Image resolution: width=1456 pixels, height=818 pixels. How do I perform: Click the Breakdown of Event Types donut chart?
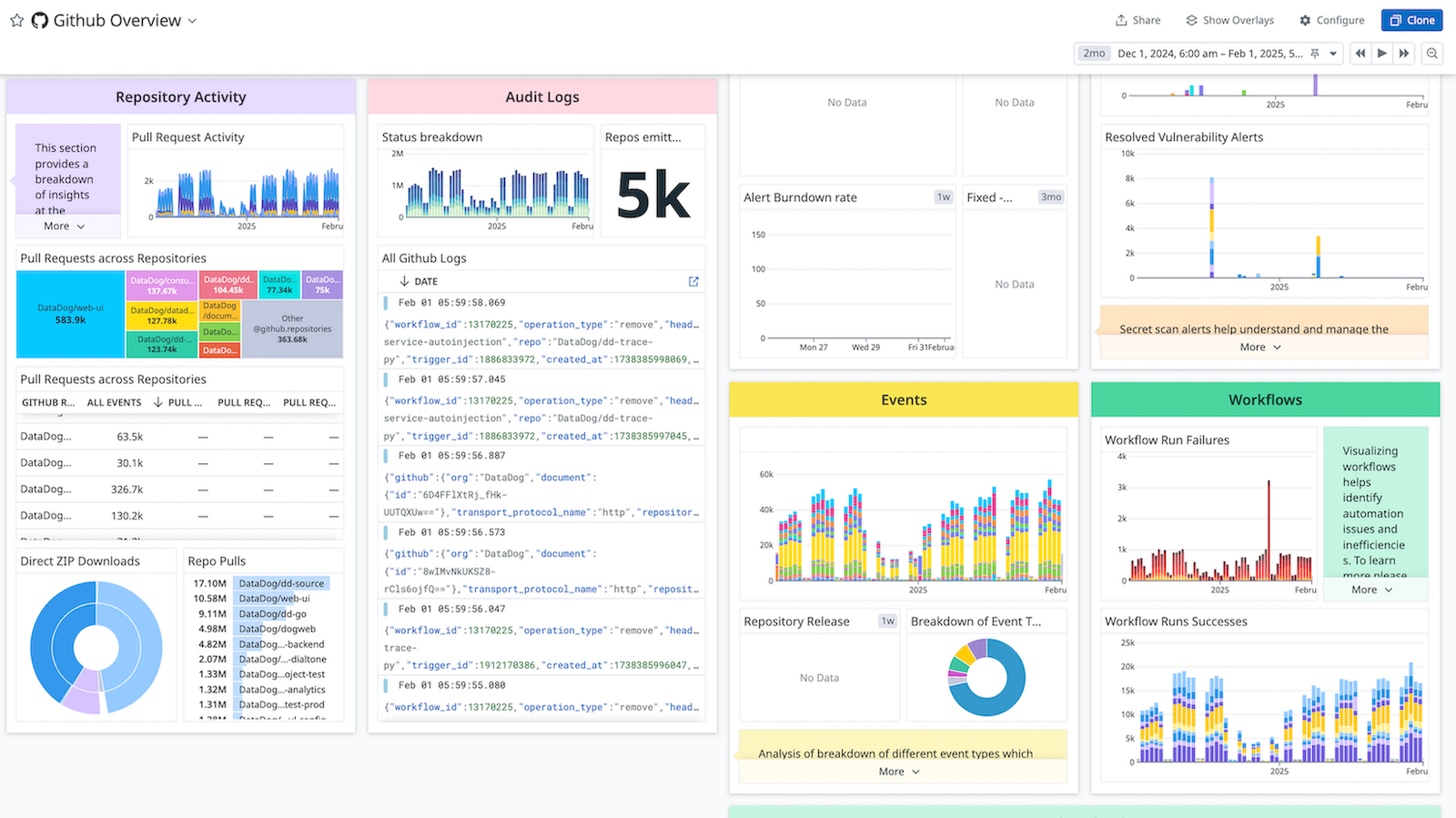click(986, 677)
